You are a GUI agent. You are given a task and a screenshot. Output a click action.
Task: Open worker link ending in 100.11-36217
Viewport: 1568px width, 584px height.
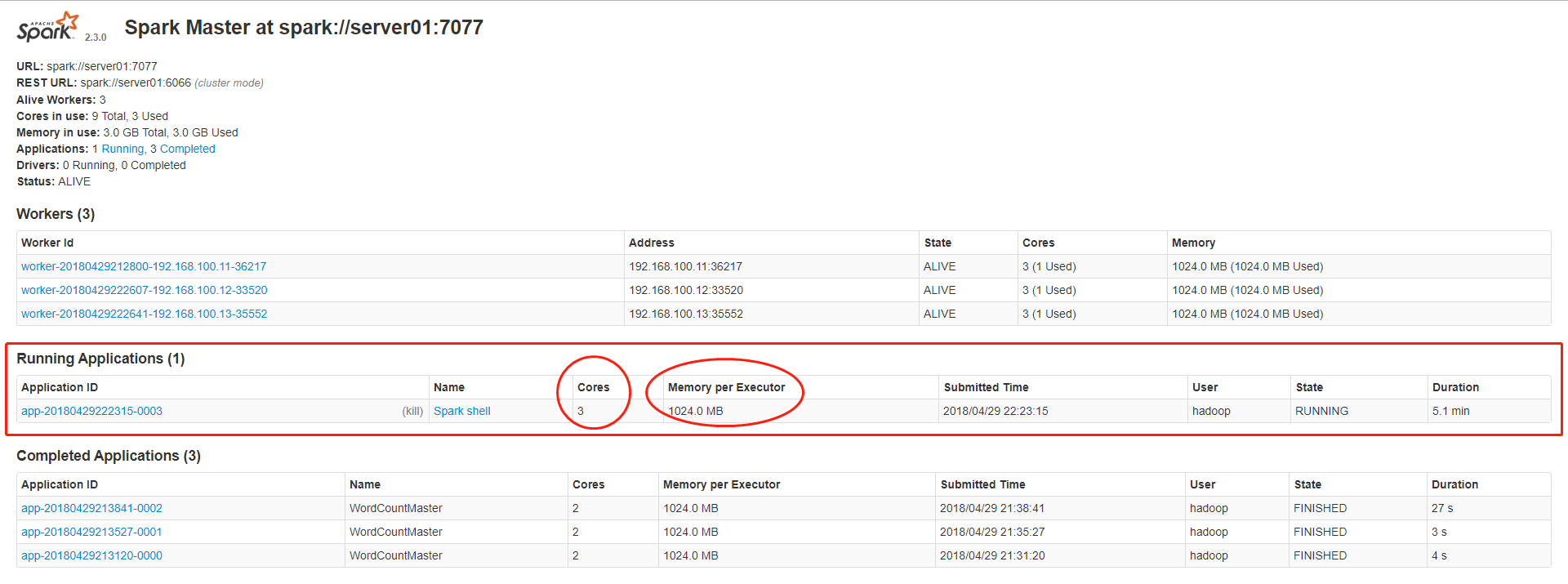click(x=144, y=266)
